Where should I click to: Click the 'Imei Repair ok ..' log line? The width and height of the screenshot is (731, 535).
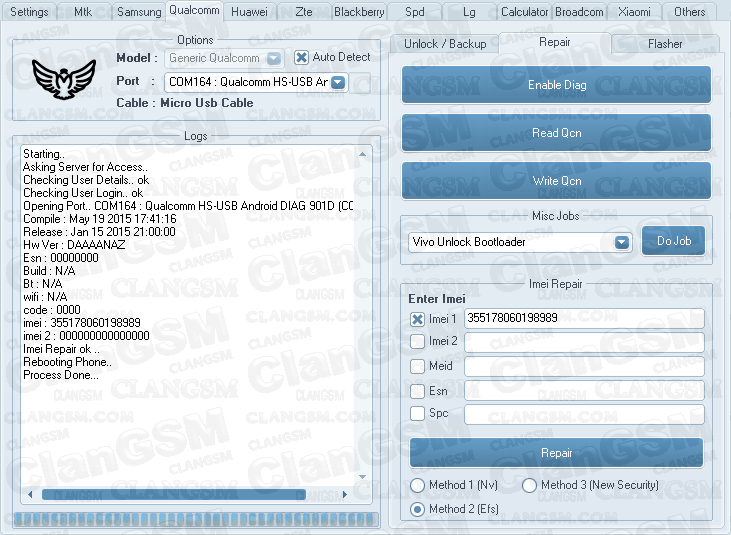61,349
